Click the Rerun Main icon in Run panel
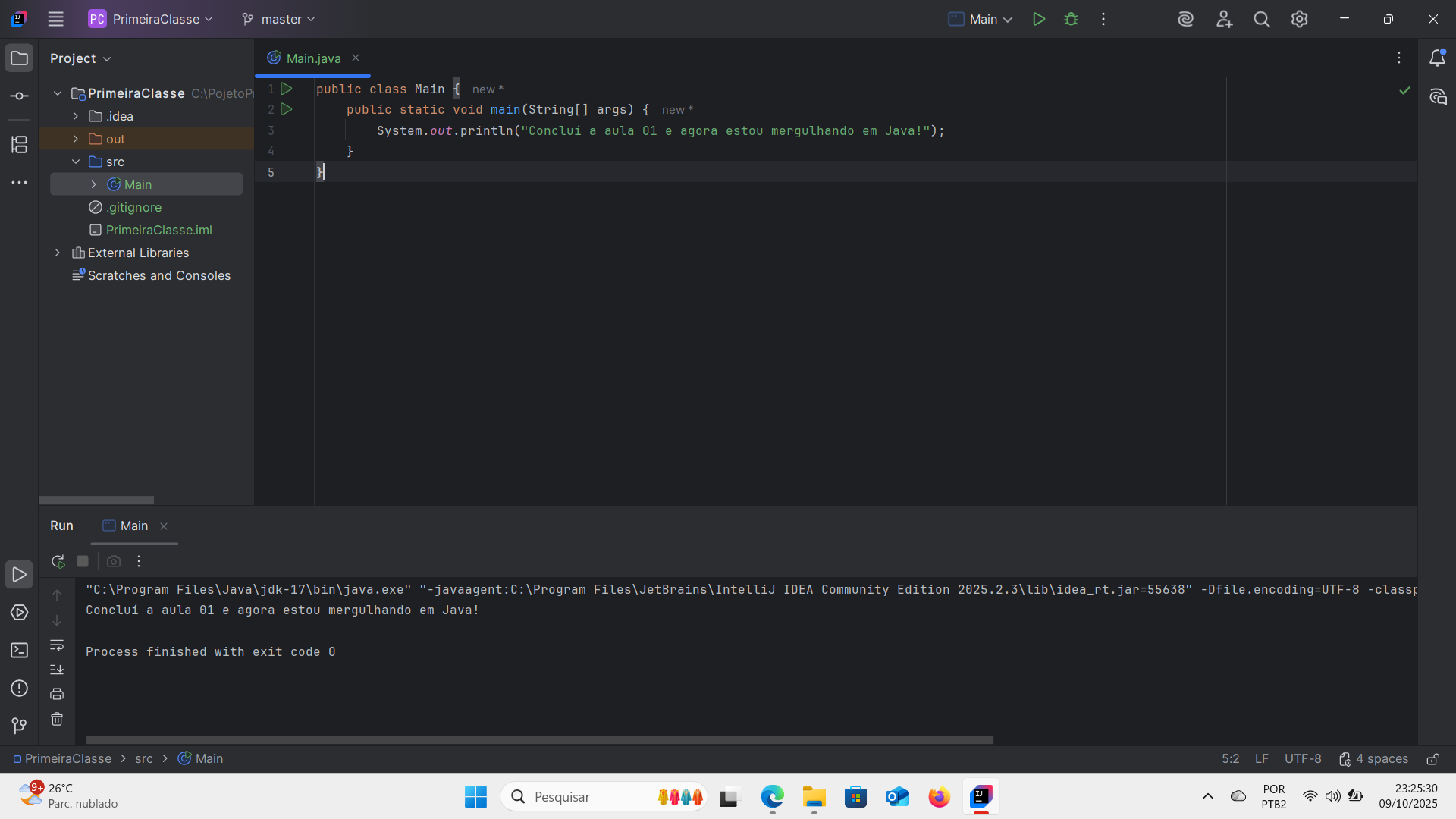Screen dimensions: 1456x819 (58, 561)
